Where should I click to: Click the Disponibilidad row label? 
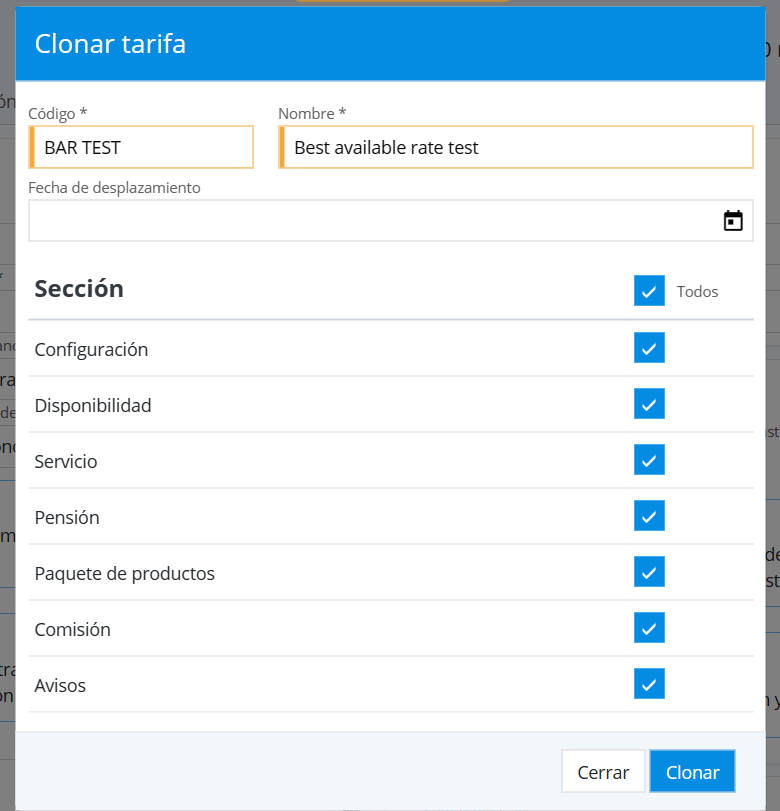[x=93, y=406]
